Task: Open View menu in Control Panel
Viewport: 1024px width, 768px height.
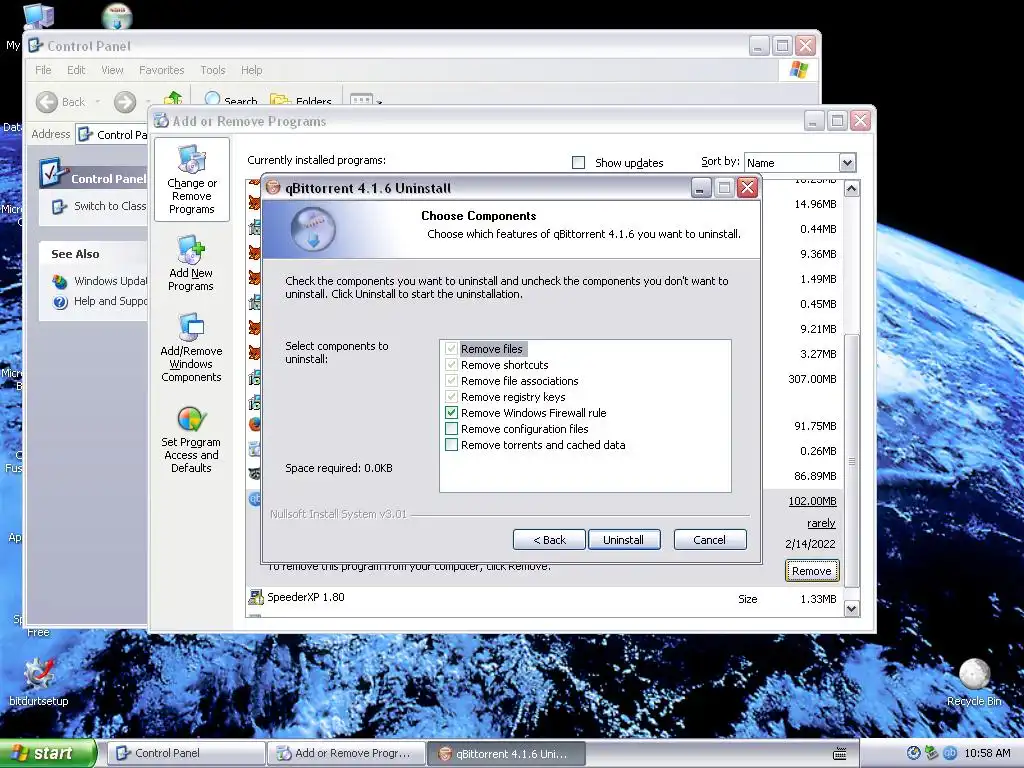Action: click(x=112, y=70)
